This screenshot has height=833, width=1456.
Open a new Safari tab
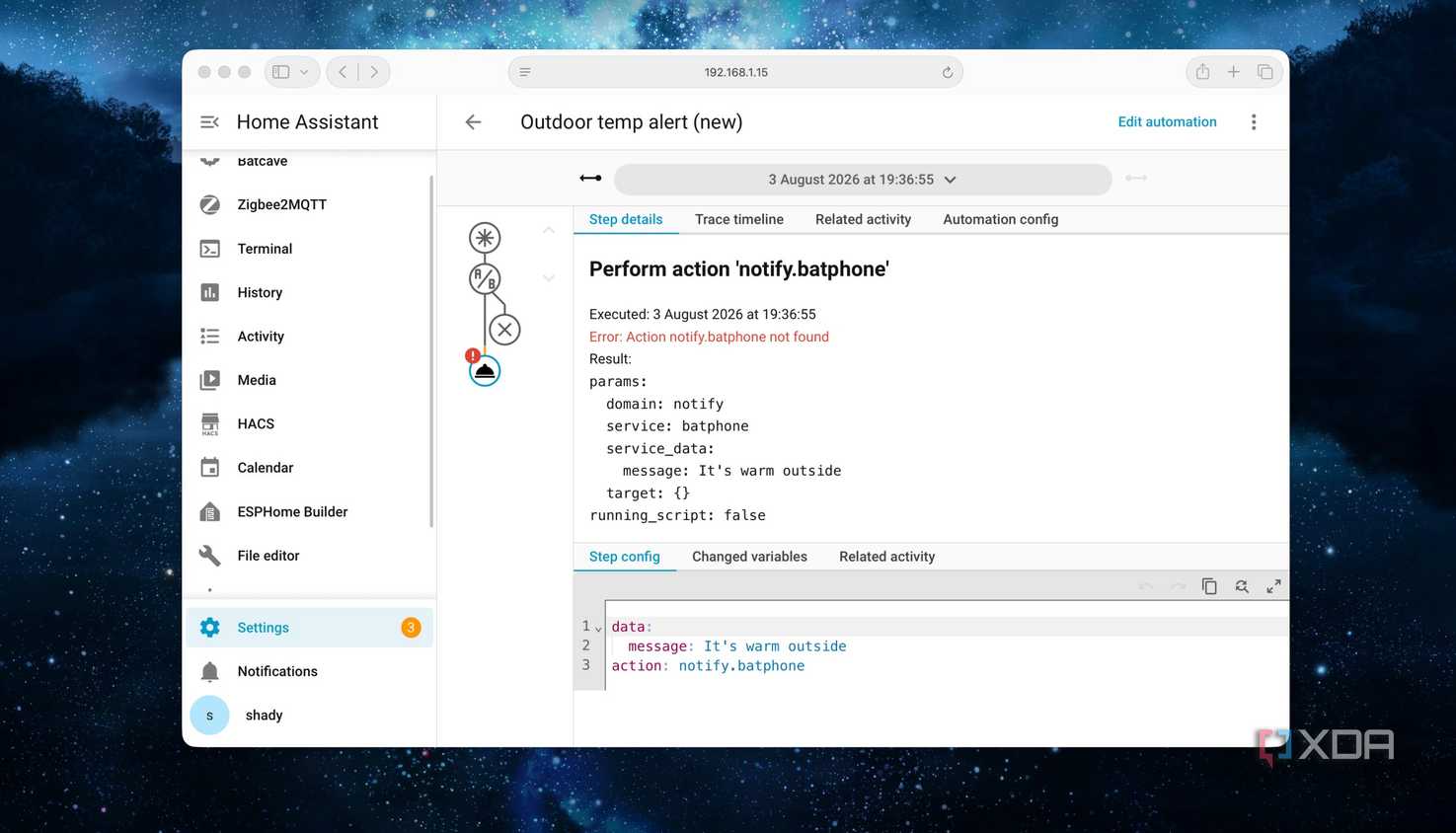pyautogui.click(x=1234, y=72)
